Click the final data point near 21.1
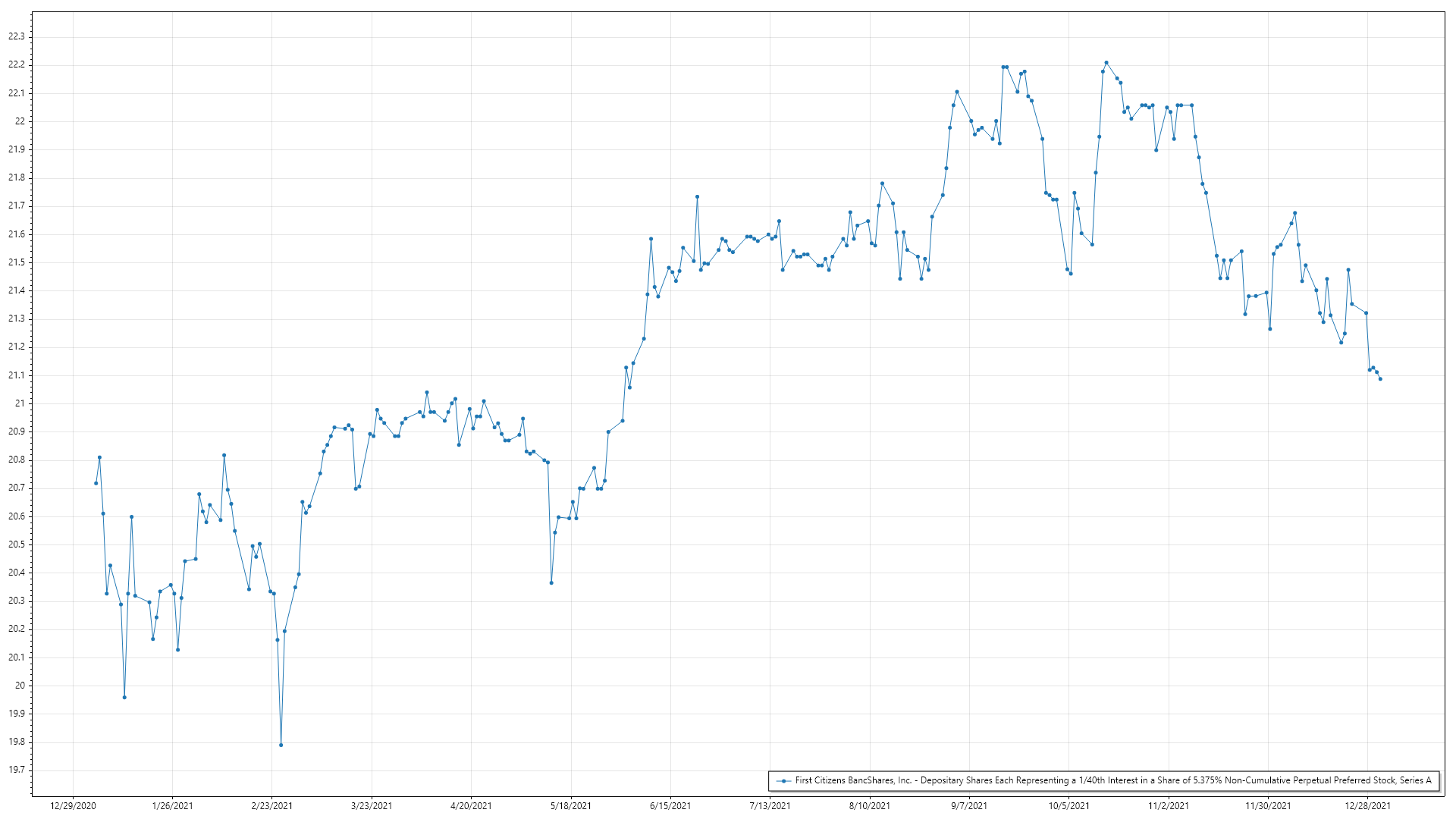 1380,378
